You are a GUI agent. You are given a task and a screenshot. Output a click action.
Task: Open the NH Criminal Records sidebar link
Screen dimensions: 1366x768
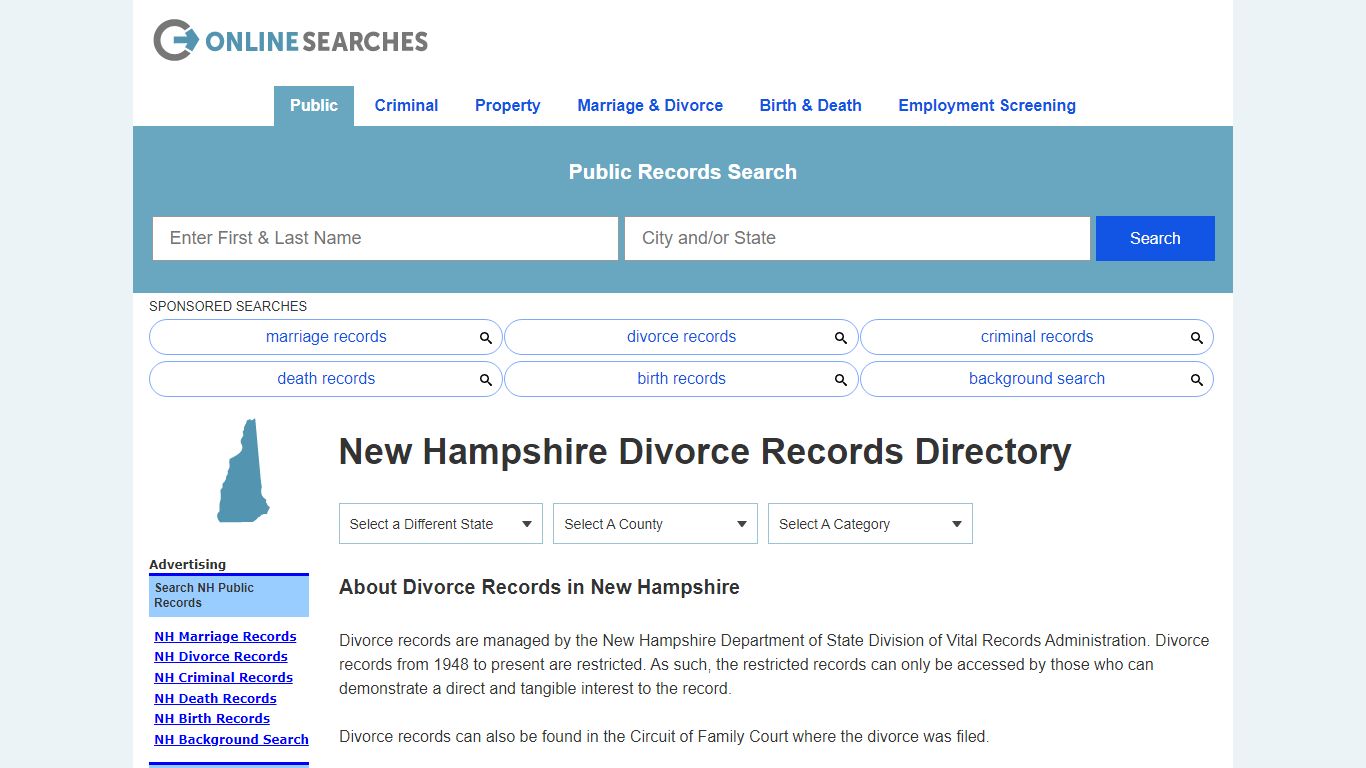[x=223, y=678]
